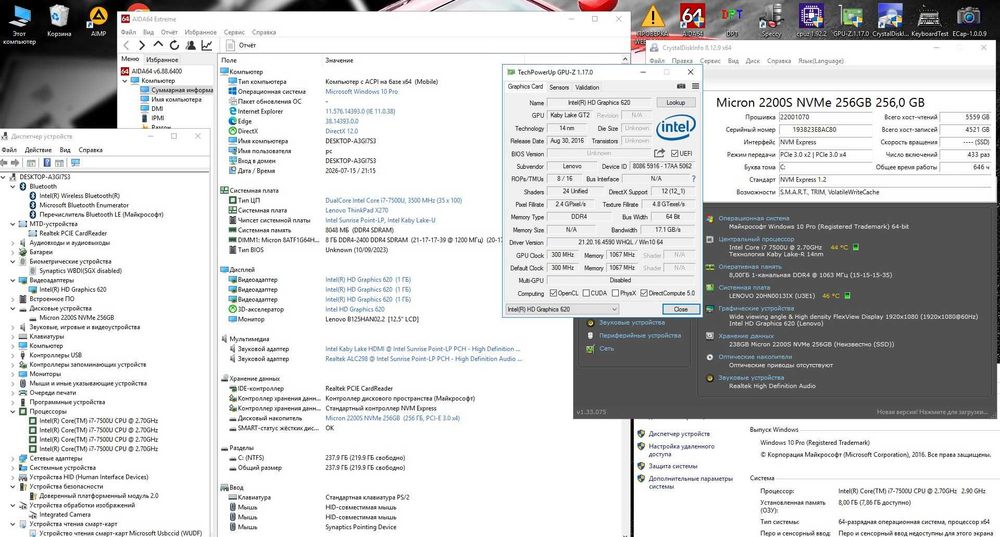Click GPU-Z Bus Interface question mark

pos(693,179)
